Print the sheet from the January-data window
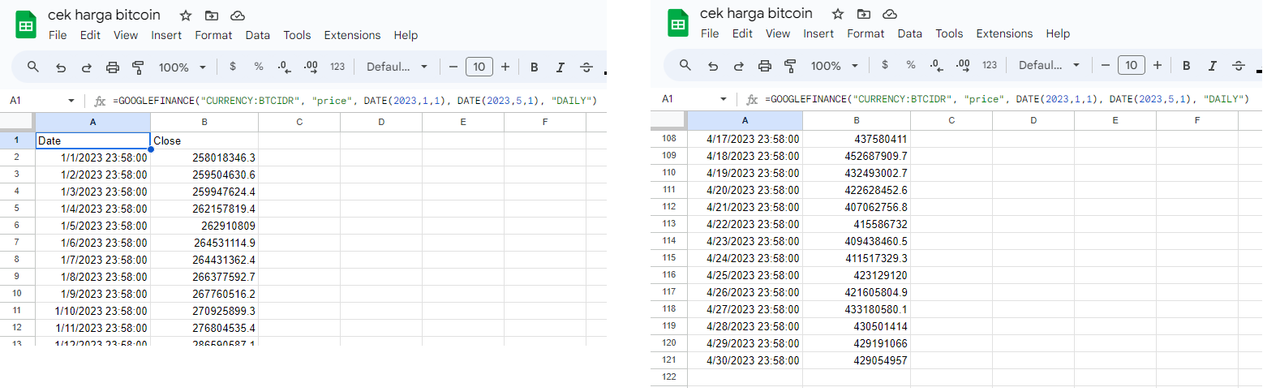 coord(113,67)
